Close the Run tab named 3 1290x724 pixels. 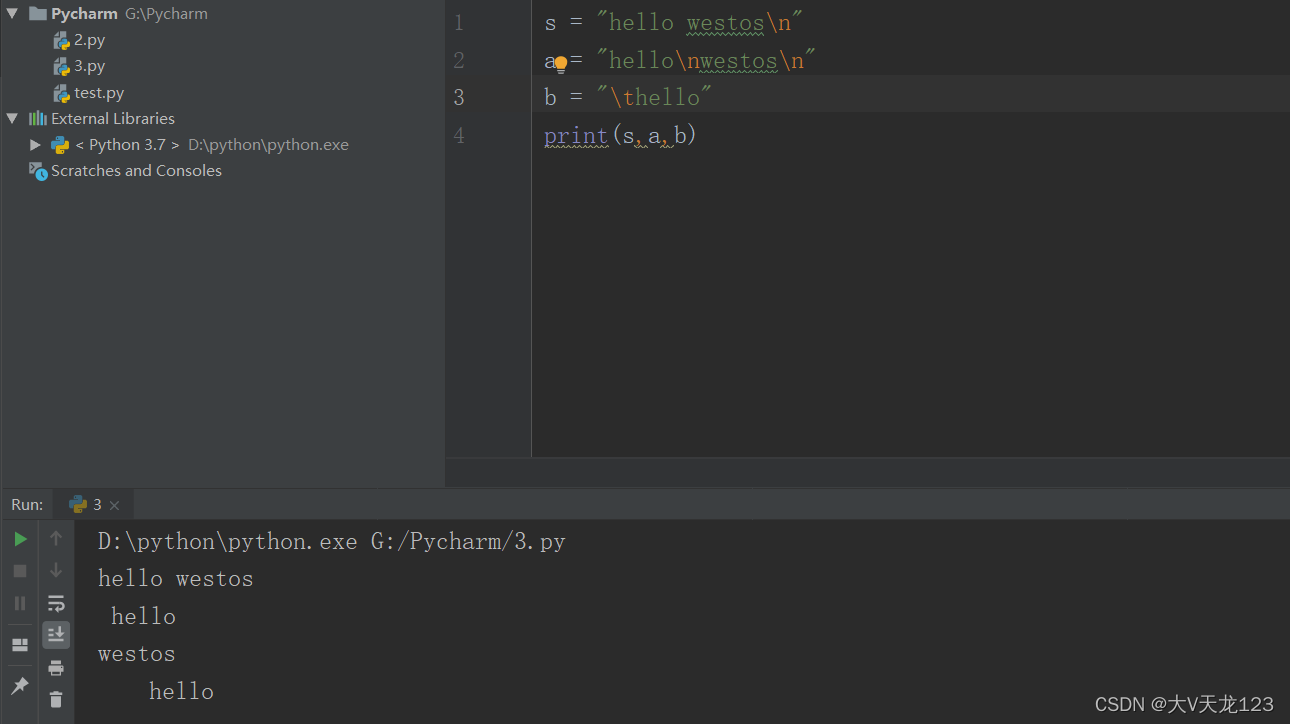(x=114, y=505)
